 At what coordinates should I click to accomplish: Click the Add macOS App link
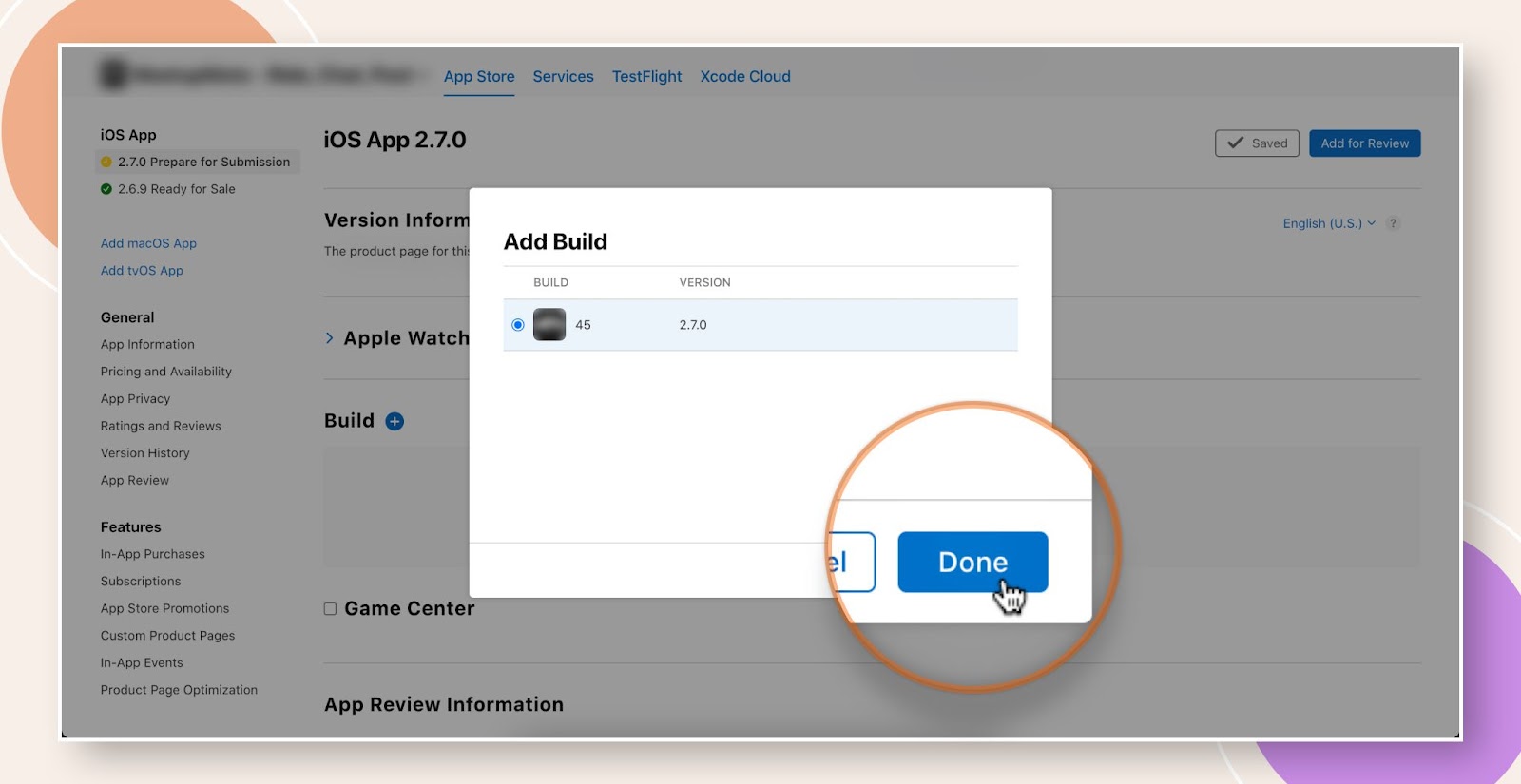148,243
